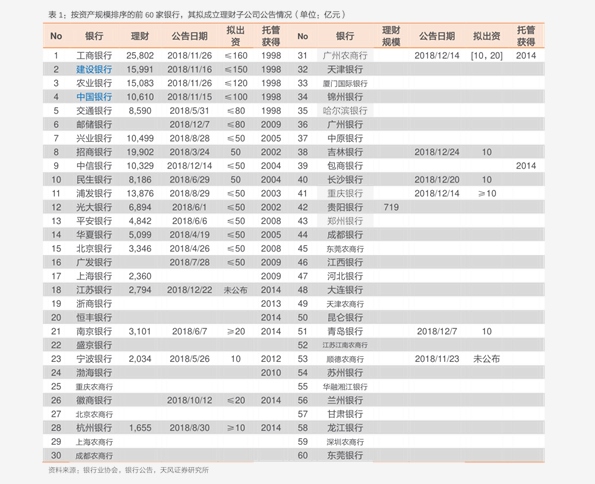Select the 北京银行 cell
Viewport: 595px width, 484px height.
(x=94, y=249)
